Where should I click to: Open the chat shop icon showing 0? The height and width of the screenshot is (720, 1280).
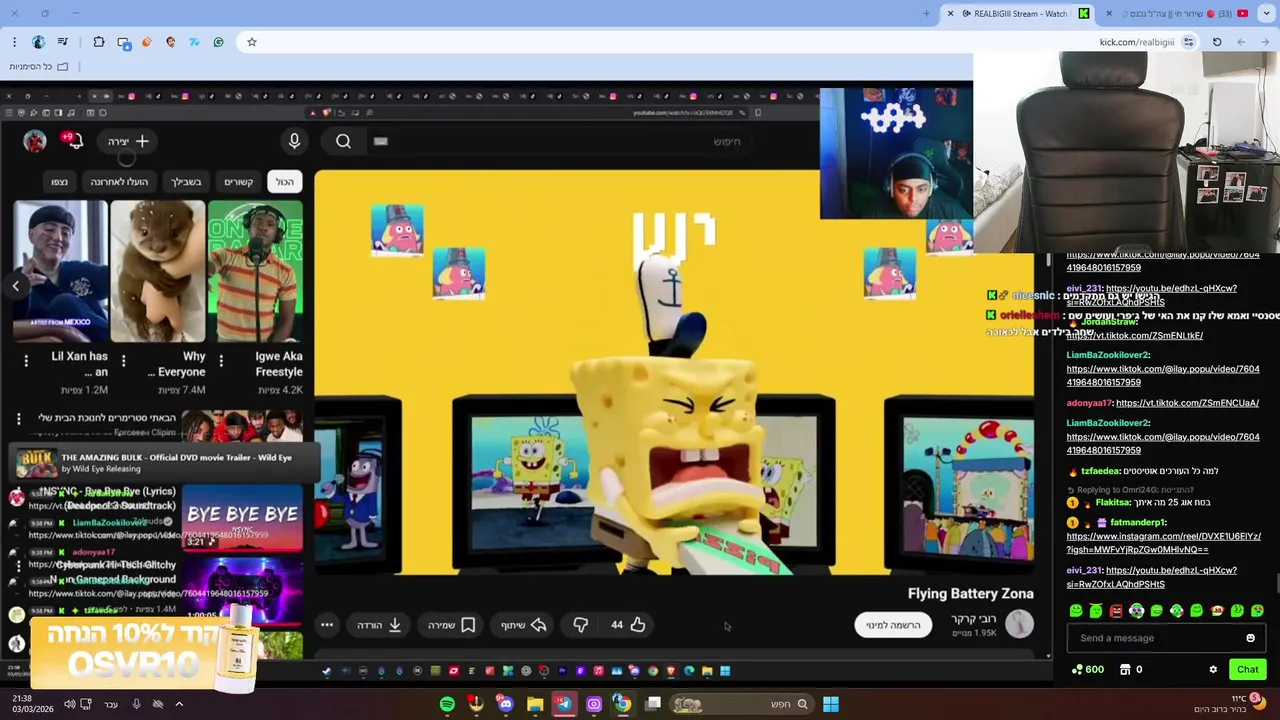click(1130, 670)
